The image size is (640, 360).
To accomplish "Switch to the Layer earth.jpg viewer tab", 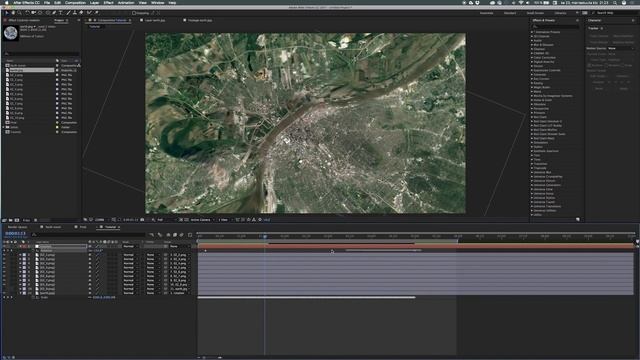I will point(155,20).
